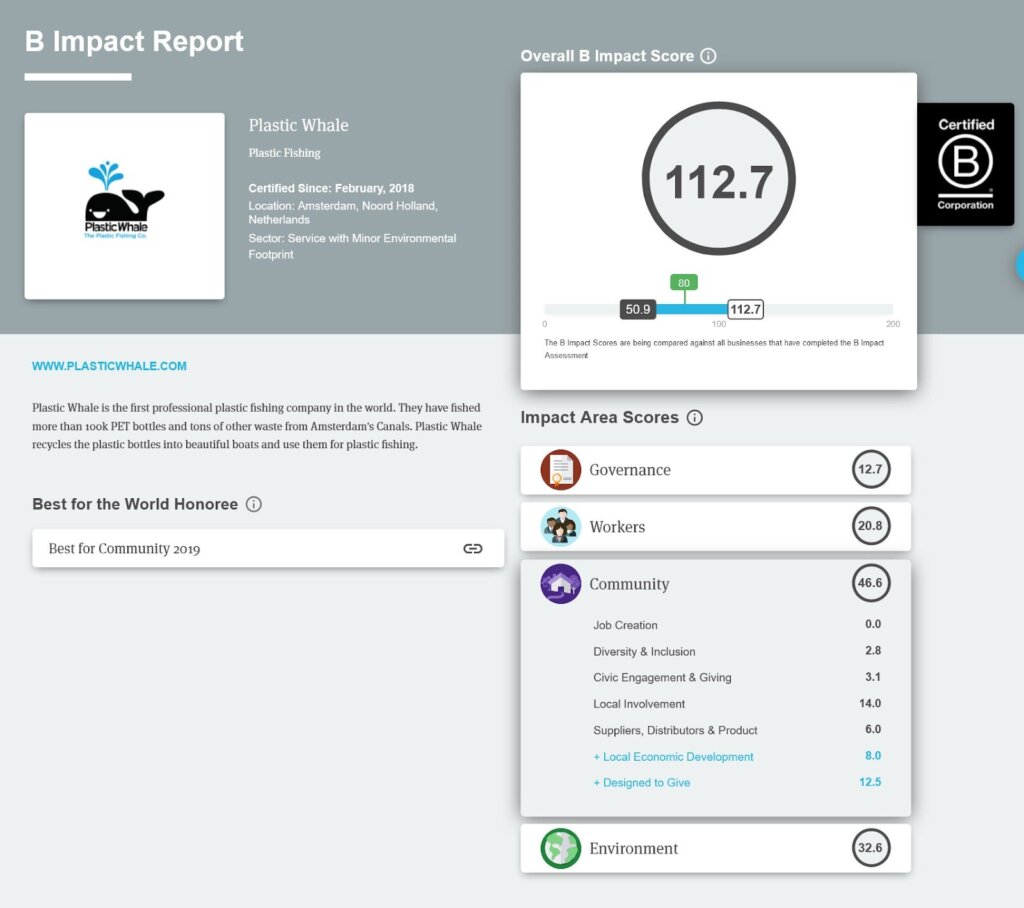Click the 32.6 Environment score circle
This screenshot has height=908, width=1024.
click(x=871, y=847)
